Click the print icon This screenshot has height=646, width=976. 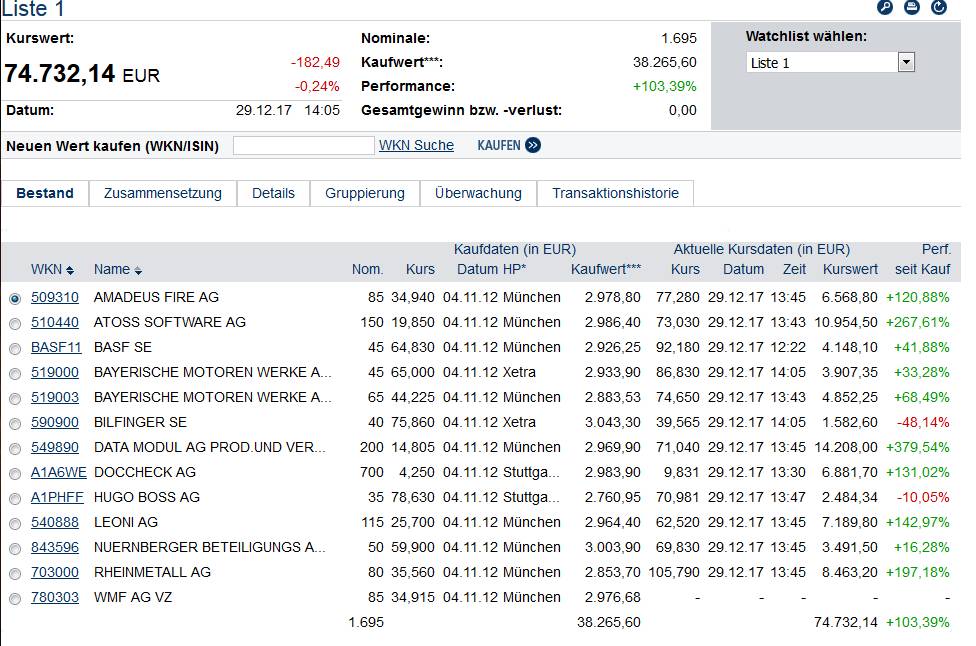coord(911,8)
